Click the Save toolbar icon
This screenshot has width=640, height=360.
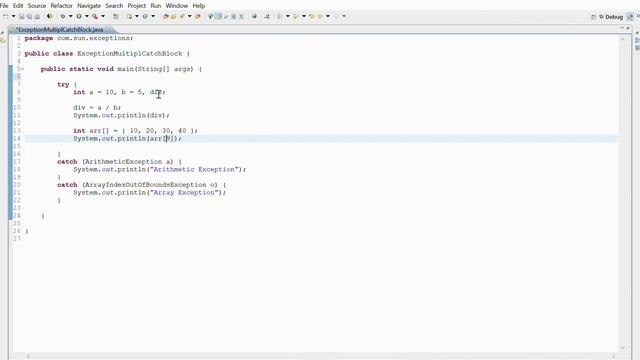(x=22, y=16)
